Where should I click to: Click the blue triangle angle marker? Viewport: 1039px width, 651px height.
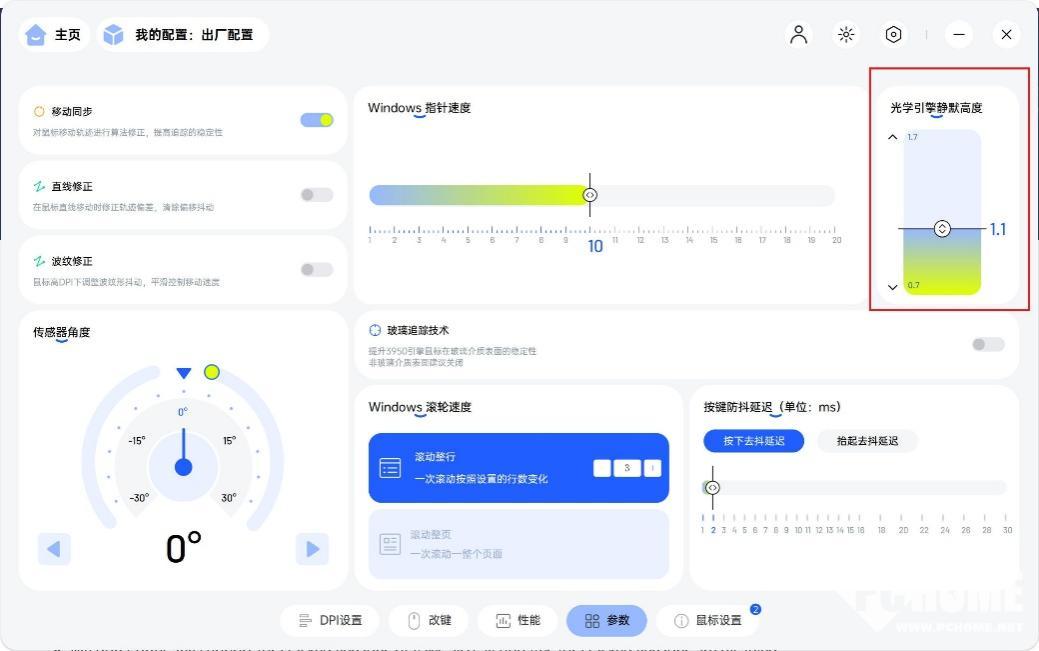[184, 373]
